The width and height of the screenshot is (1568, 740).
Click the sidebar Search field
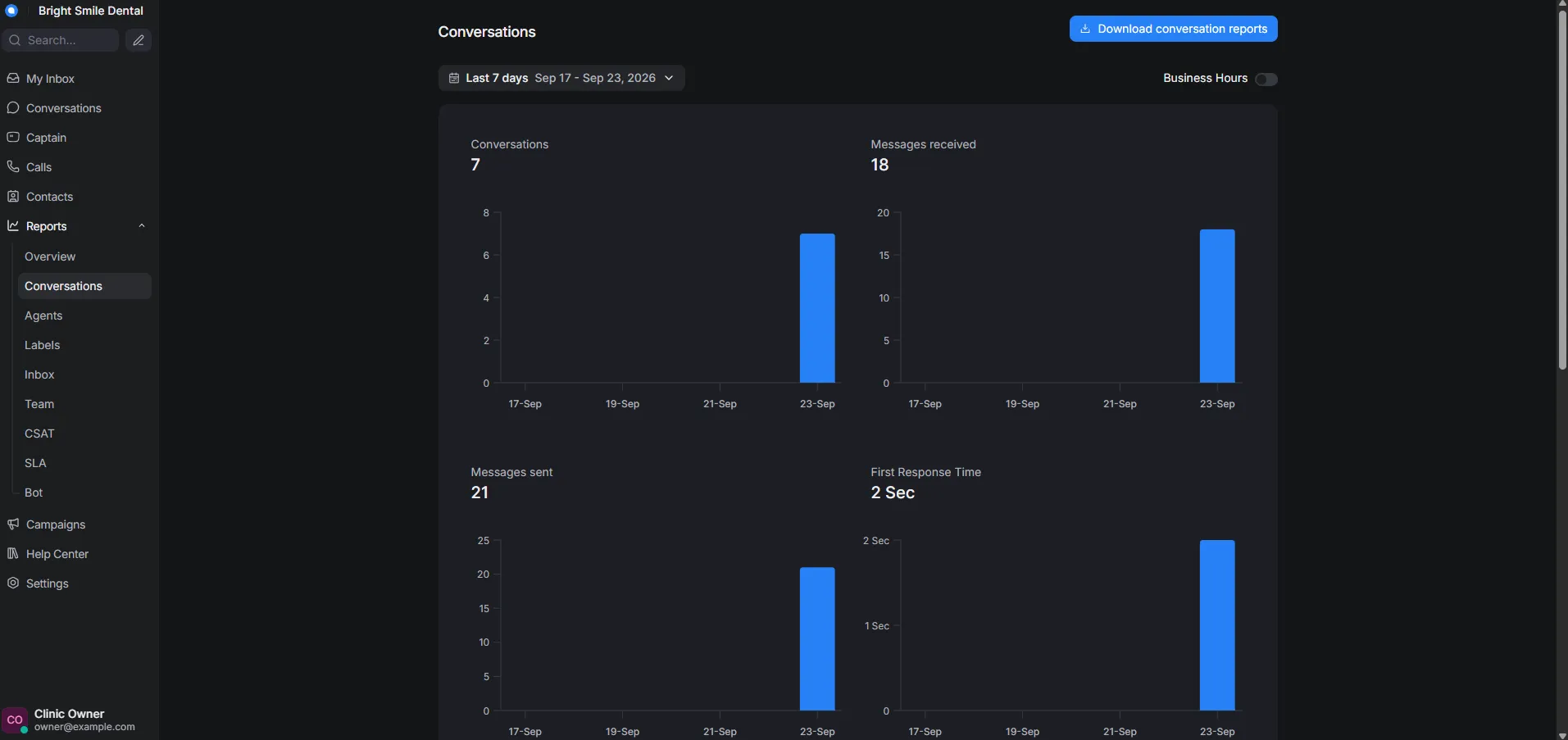tap(61, 40)
